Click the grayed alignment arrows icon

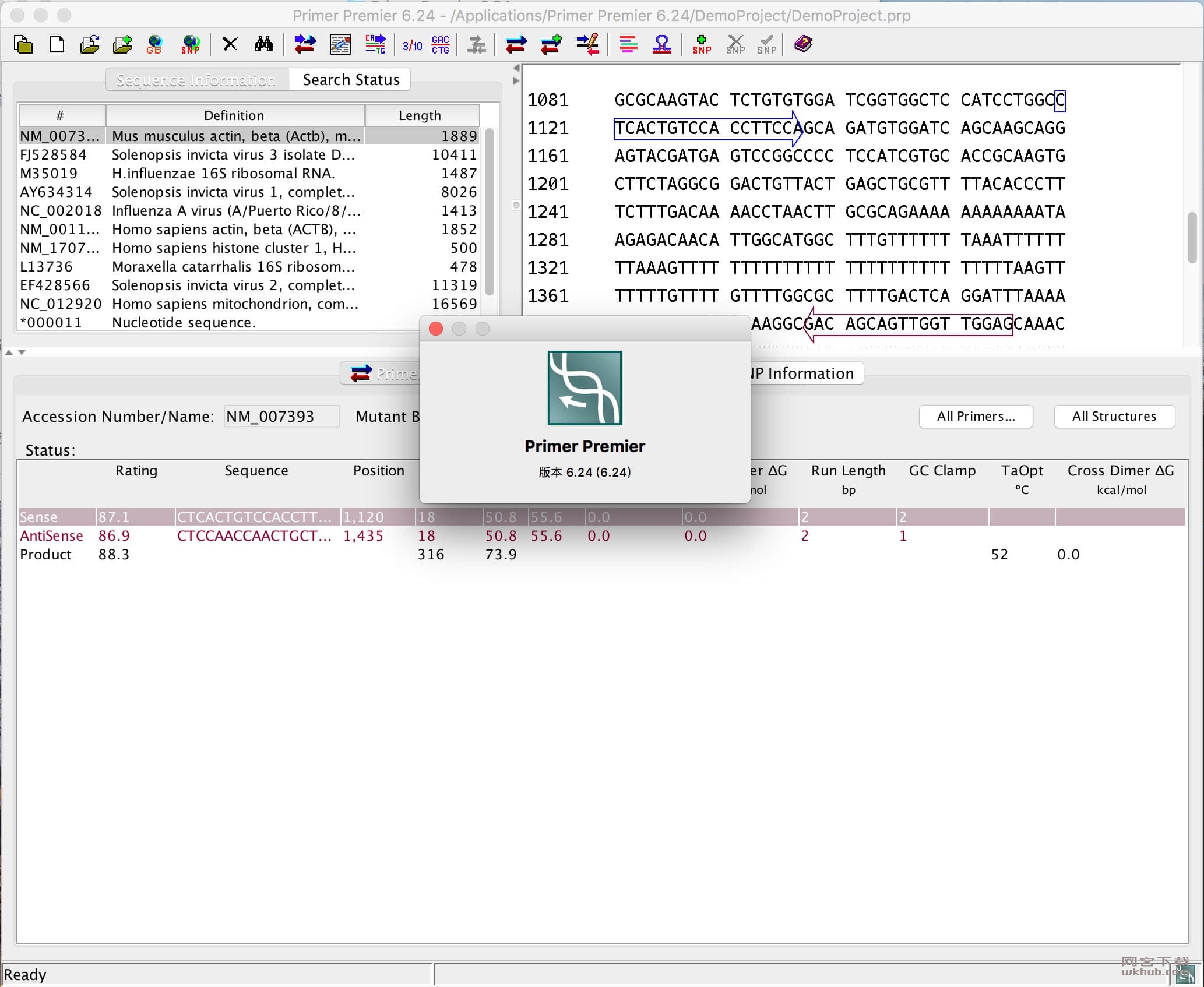pos(477,45)
